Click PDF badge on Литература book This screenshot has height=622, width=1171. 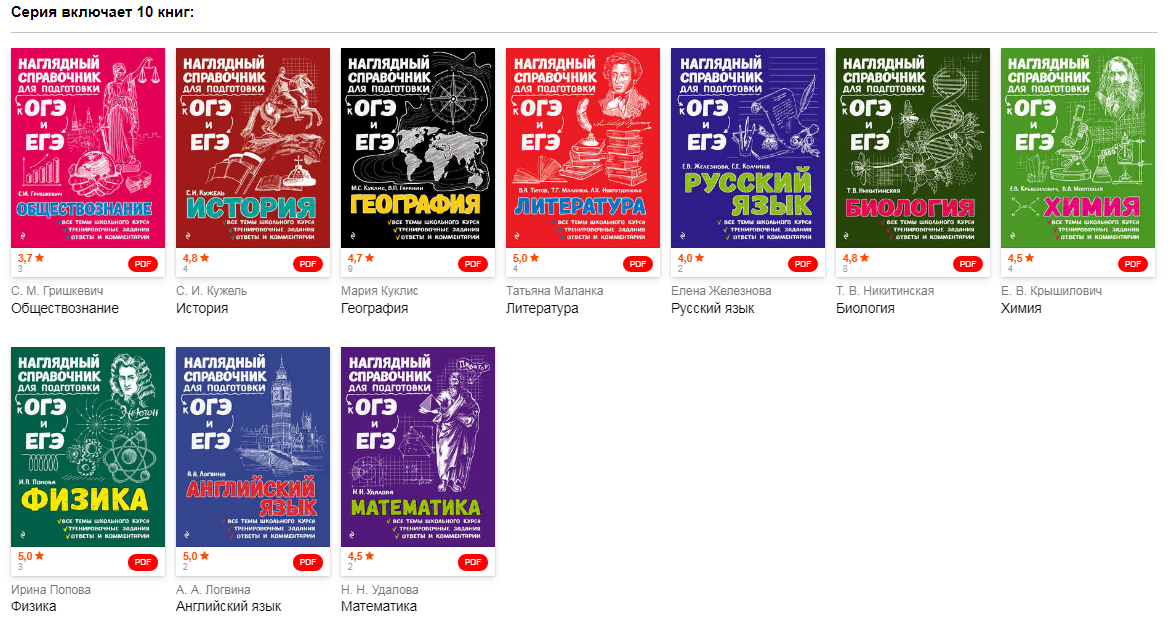(x=638, y=264)
